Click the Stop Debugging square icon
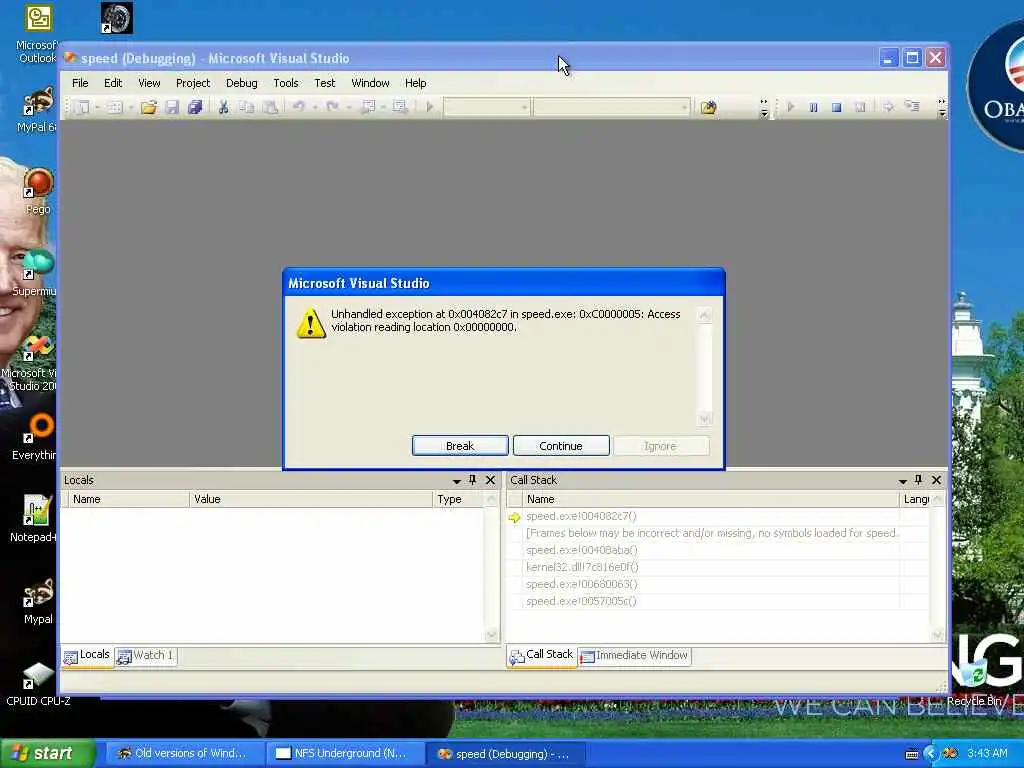This screenshot has width=1024, height=768. [837, 107]
